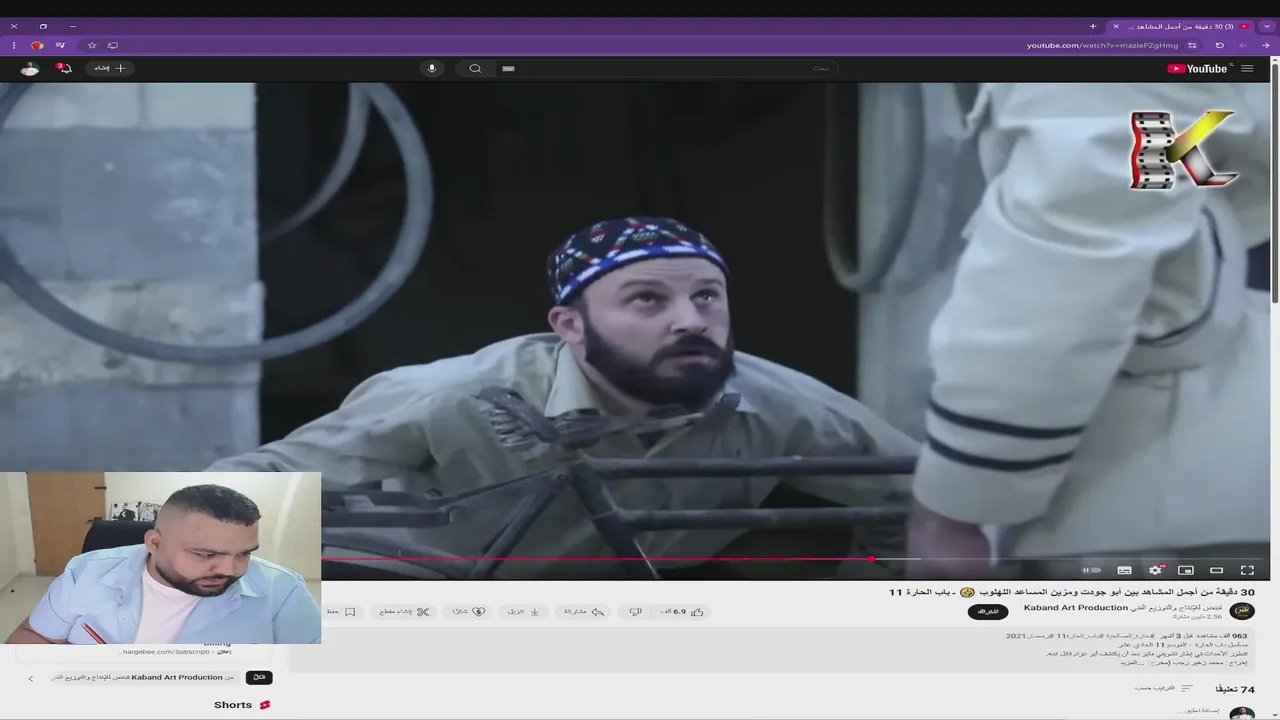Open miniplayer from player controls

[1186, 570]
